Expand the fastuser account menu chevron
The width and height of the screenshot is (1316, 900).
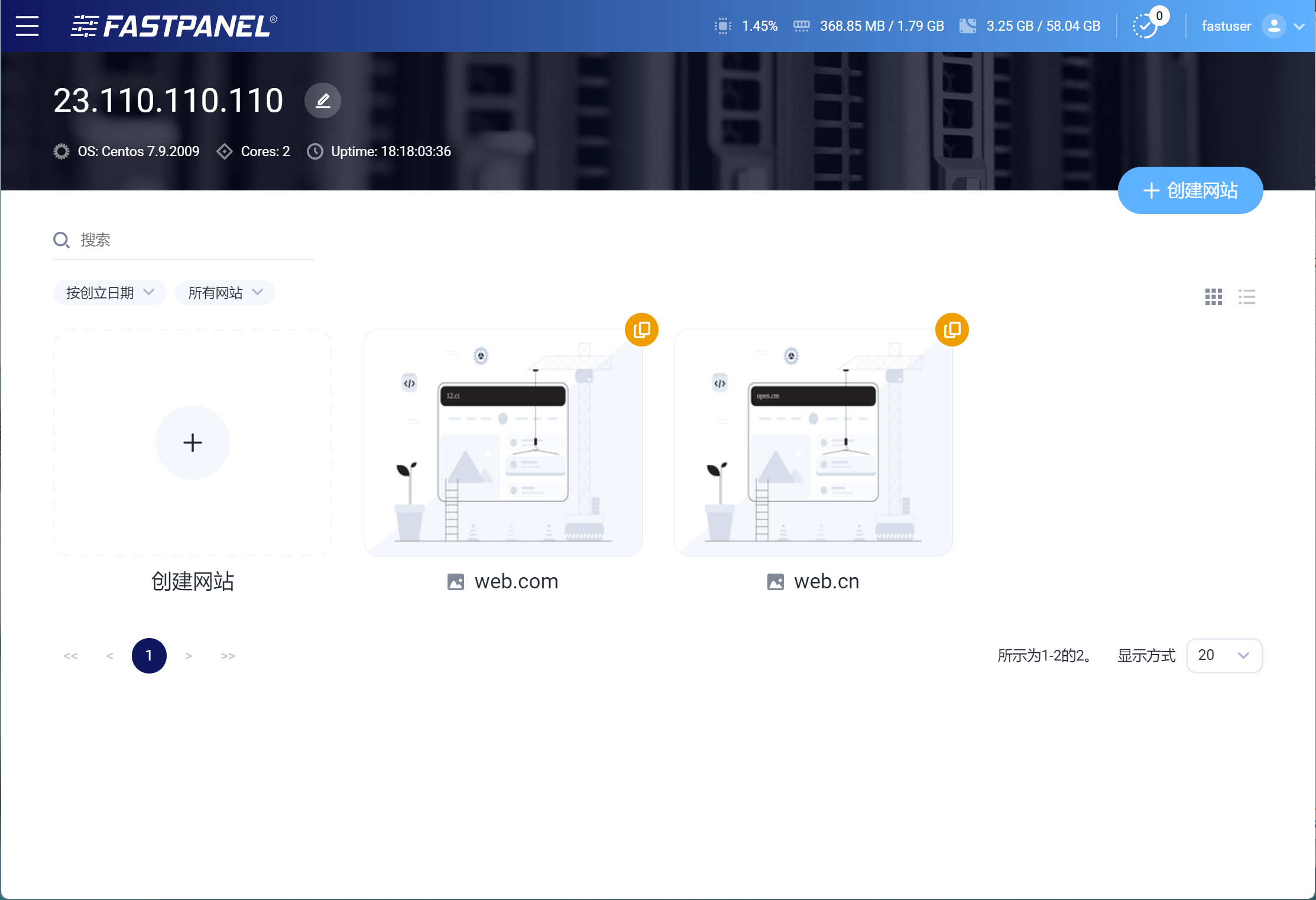tap(1299, 26)
